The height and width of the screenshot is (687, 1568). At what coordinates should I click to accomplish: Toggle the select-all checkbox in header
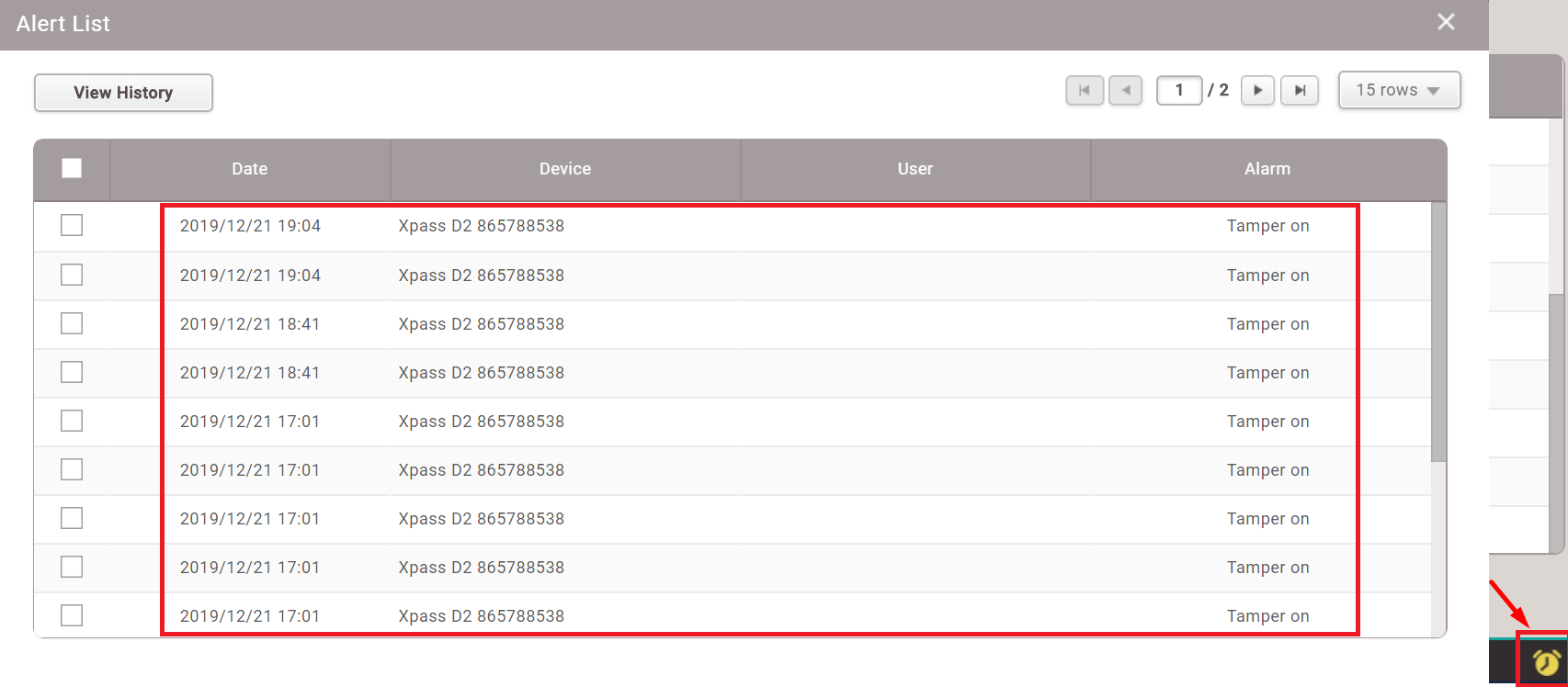72,168
